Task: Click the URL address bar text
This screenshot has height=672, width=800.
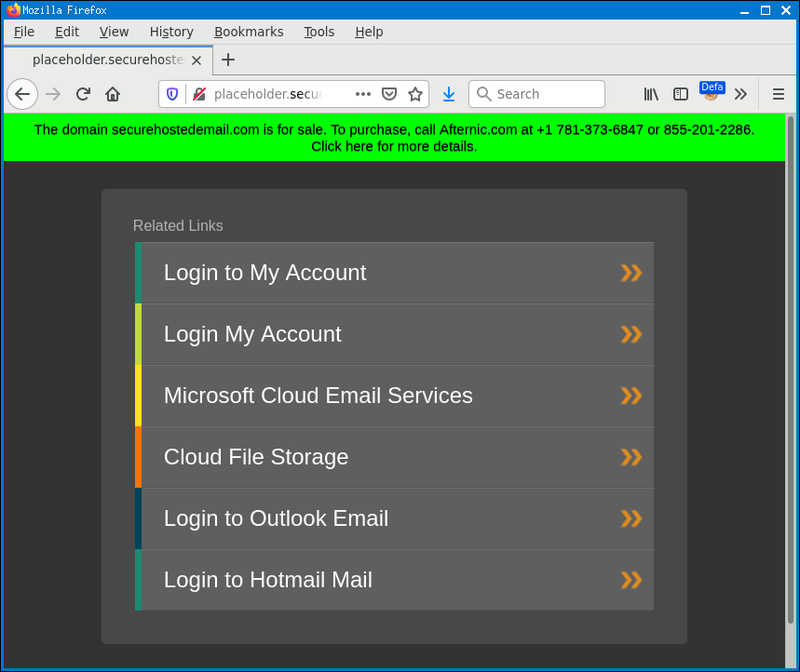Action: coord(268,94)
